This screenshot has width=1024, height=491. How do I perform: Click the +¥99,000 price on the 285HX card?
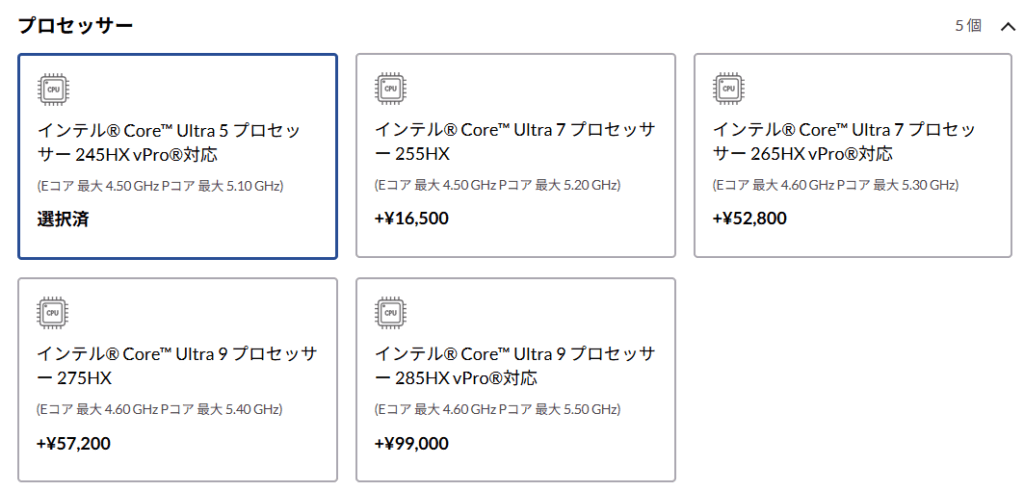411,442
